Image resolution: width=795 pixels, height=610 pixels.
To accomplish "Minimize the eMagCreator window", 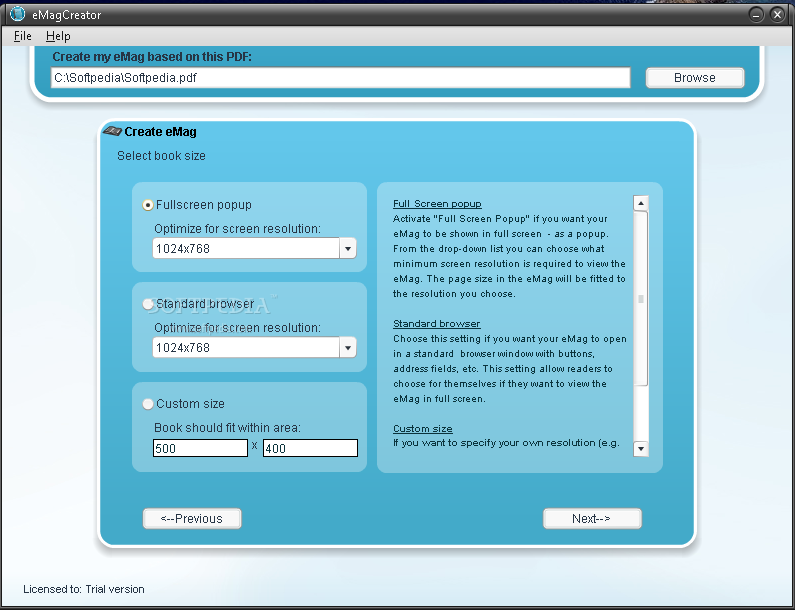I will coord(756,15).
